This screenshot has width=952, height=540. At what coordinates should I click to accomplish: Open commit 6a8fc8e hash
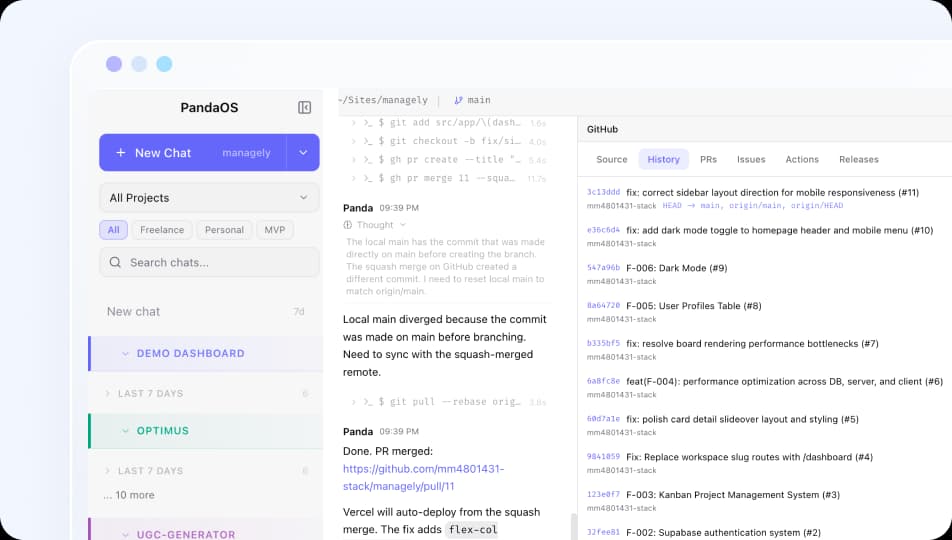604,381
